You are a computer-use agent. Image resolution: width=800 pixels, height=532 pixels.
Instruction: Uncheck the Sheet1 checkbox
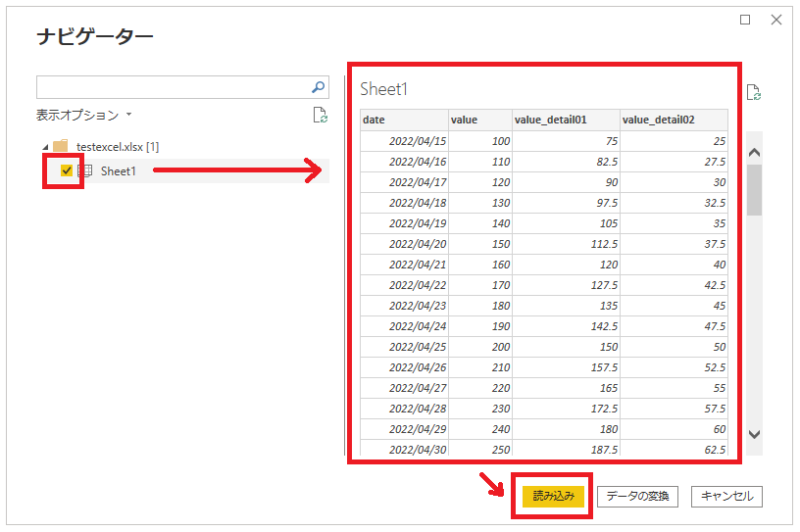66,171
